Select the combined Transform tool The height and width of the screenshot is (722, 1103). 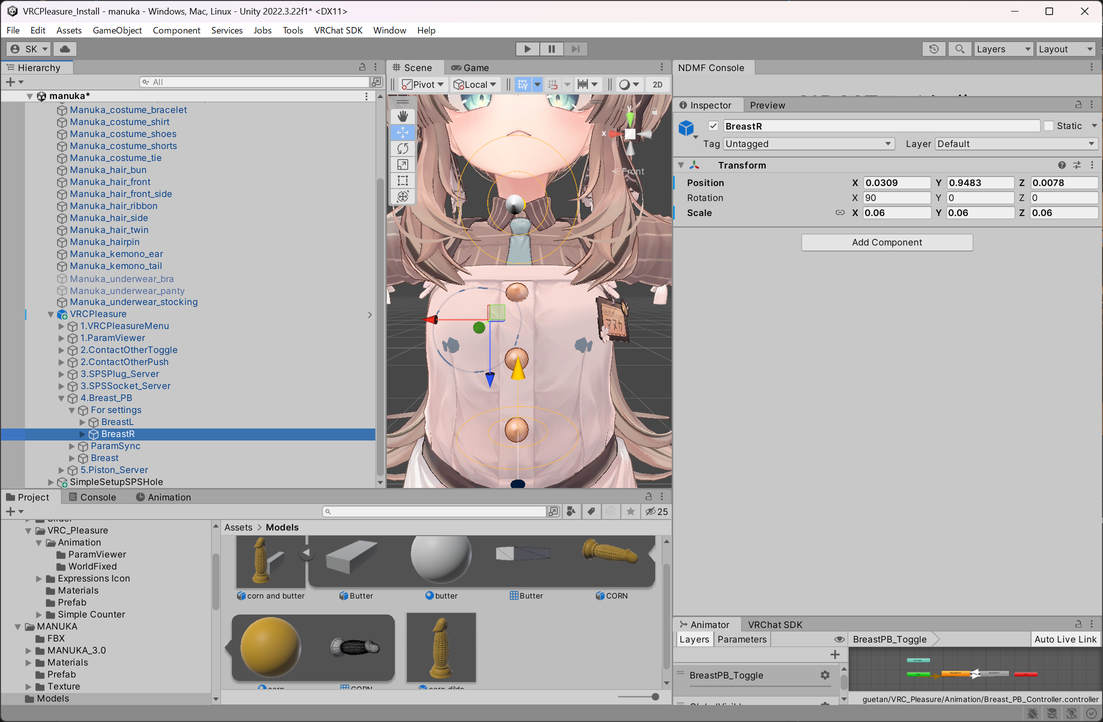coord(402,197)
